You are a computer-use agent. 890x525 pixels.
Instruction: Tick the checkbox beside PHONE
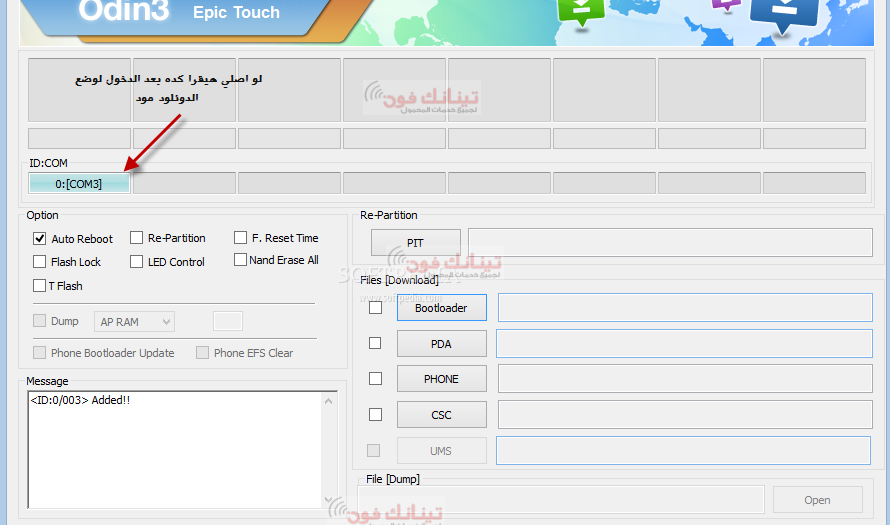click(375, 378)
